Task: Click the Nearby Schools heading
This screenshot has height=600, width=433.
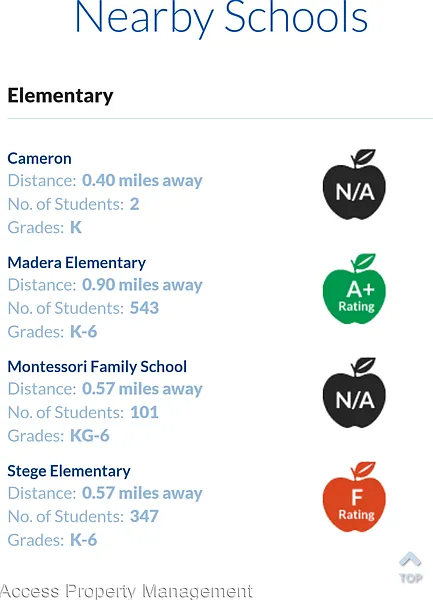Action: click(x=221, y=18)
